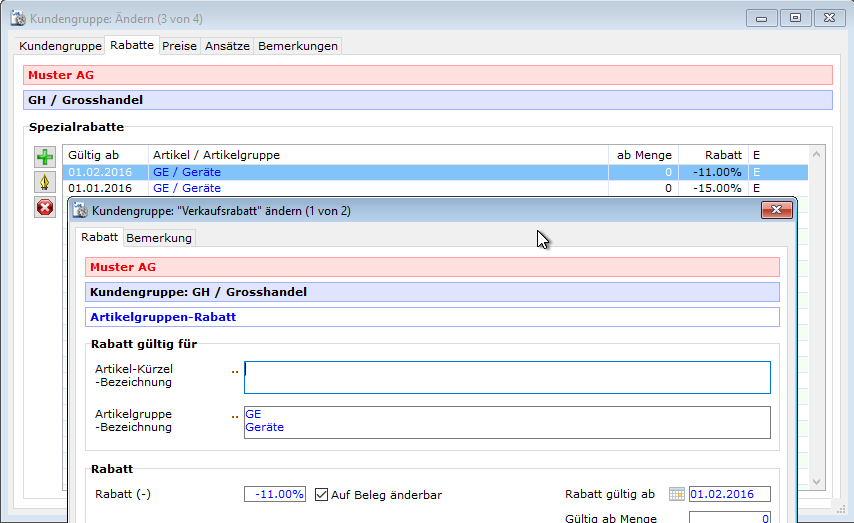Sort by Gültig ab column header
The height and width of the screenshot is (523, 854).
(105, 155)
